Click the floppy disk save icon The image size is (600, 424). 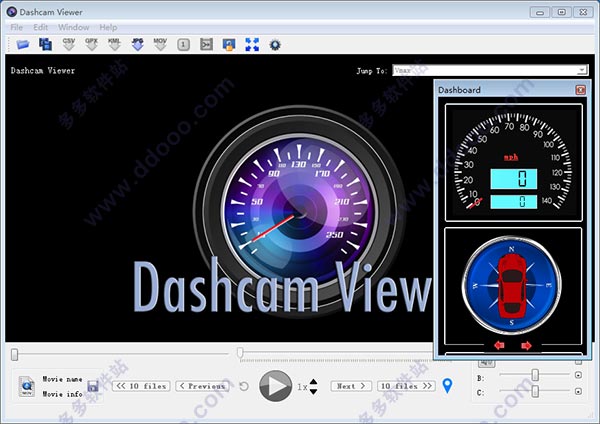coord(93,386)
